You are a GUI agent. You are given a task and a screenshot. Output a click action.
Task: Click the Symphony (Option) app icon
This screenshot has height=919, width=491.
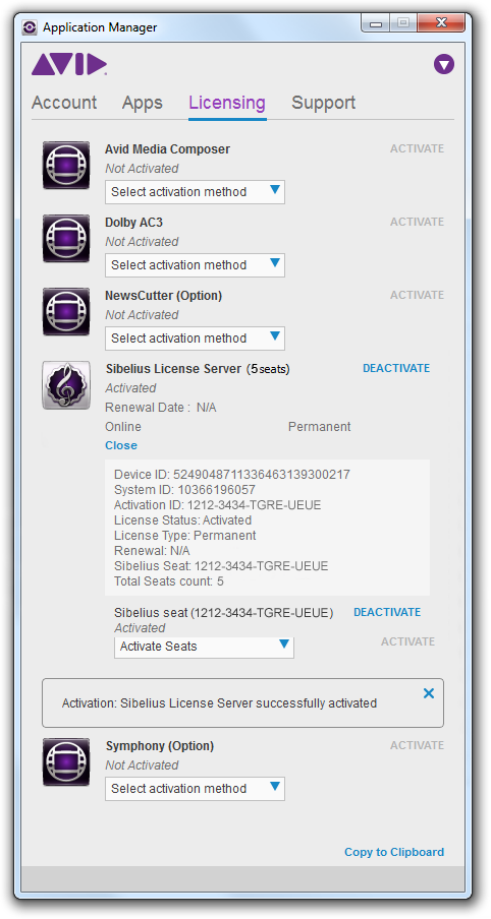[66, 762]
